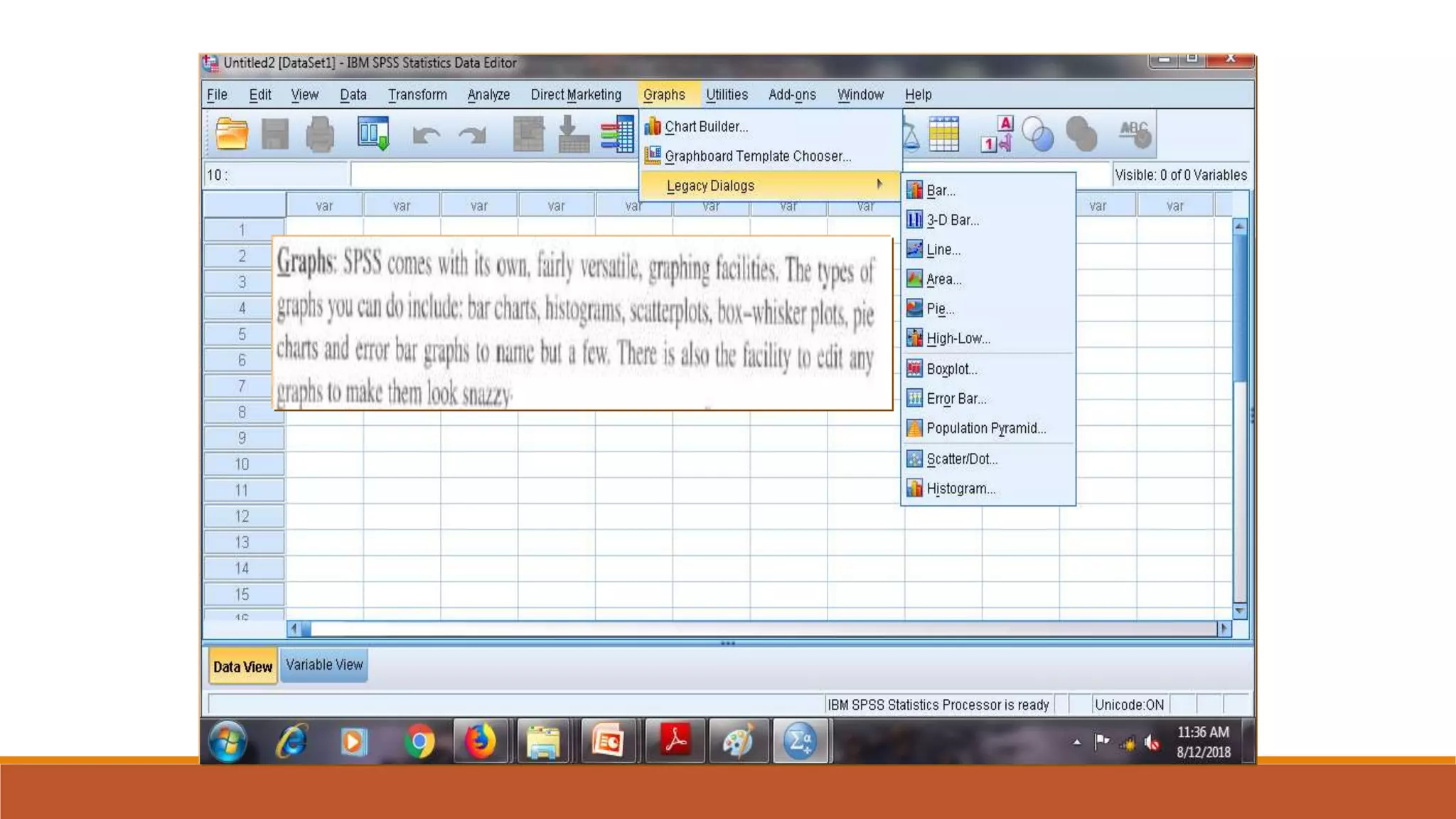Click the Print toolbar icon
The width and height of the screenshot is (1456, 819).
point(319,134)
